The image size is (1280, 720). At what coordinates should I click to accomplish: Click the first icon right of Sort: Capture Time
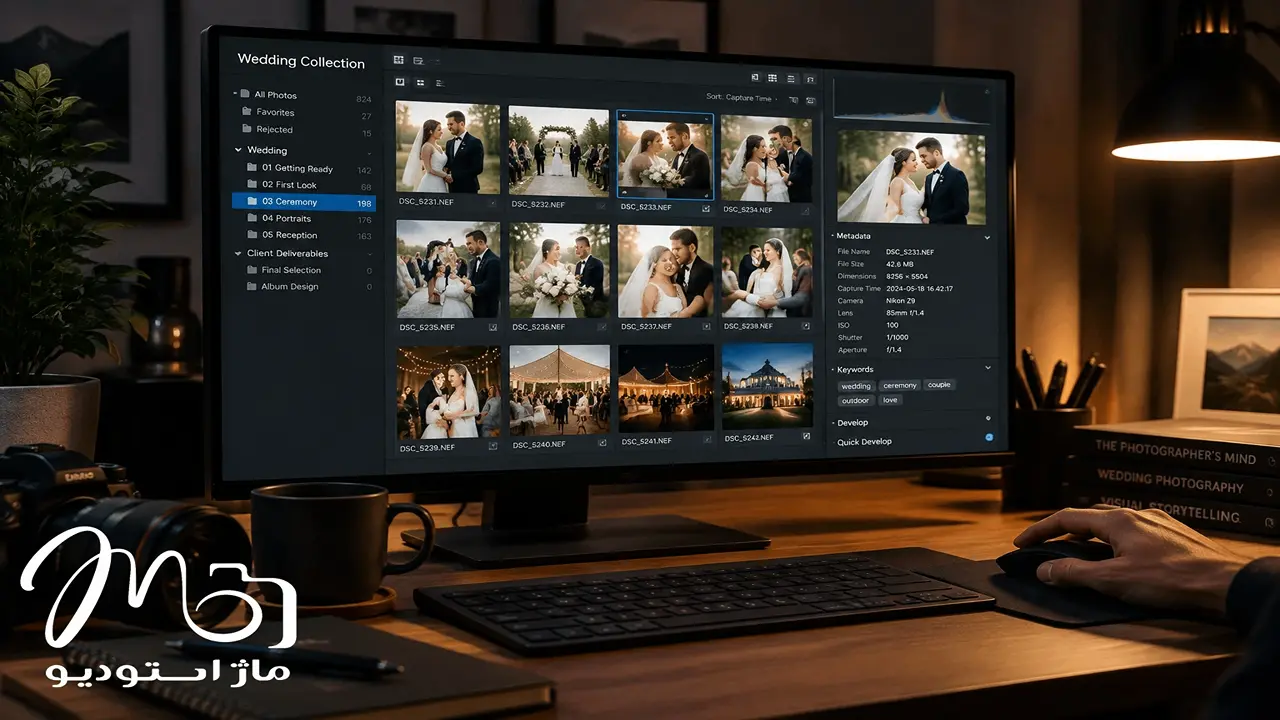pyautogui.click(x=793, y=100)
